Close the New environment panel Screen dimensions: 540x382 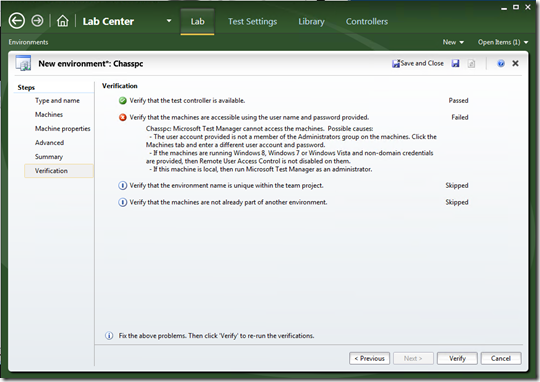click(x=515, y=63)
